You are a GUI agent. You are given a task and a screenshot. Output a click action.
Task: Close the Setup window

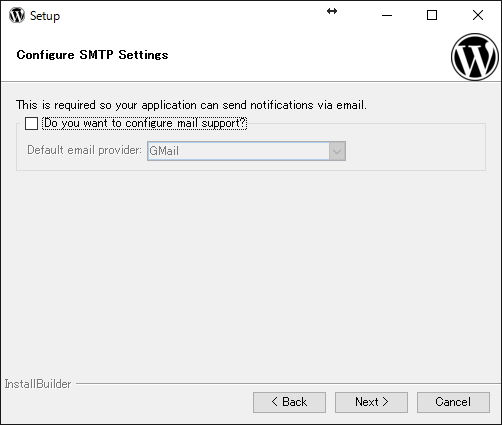coord(478,15)
